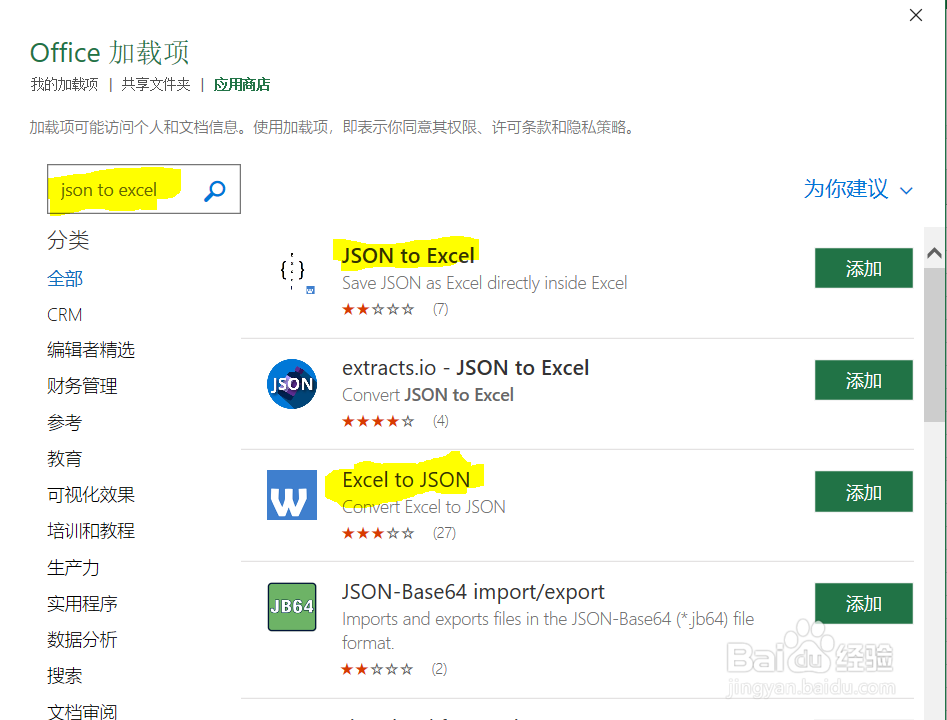Switch to the 共享文件夹 tab
947x720 pixels.
pos(156,85)
